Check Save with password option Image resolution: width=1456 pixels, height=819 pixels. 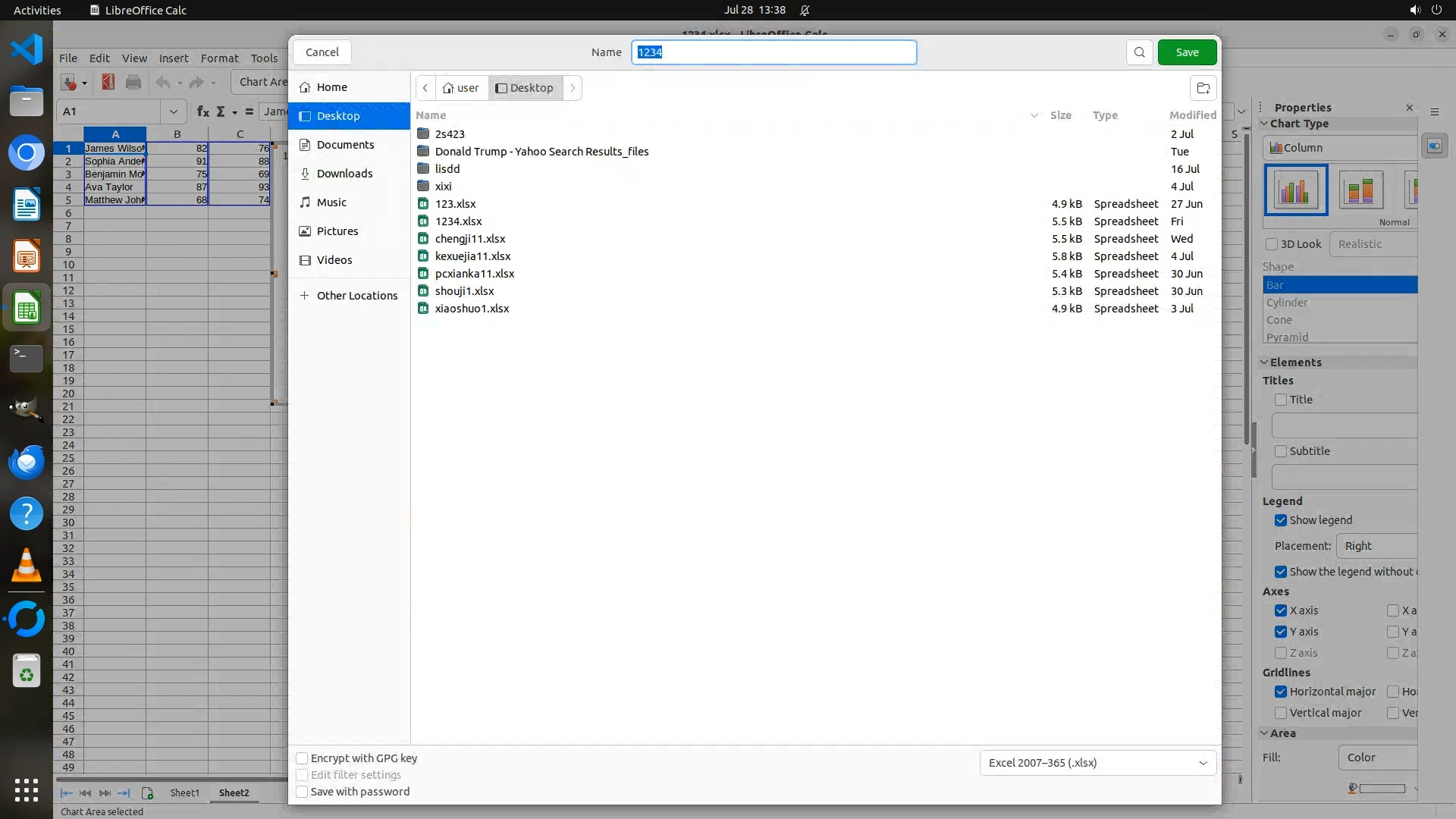[x=302, y=792]
